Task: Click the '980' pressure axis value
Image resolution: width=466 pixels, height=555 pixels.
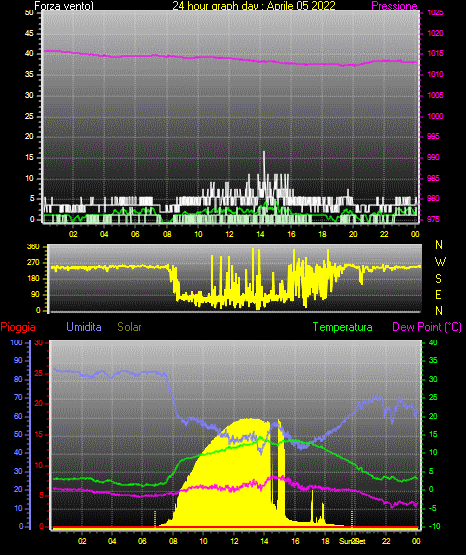Action: [433, 198]
